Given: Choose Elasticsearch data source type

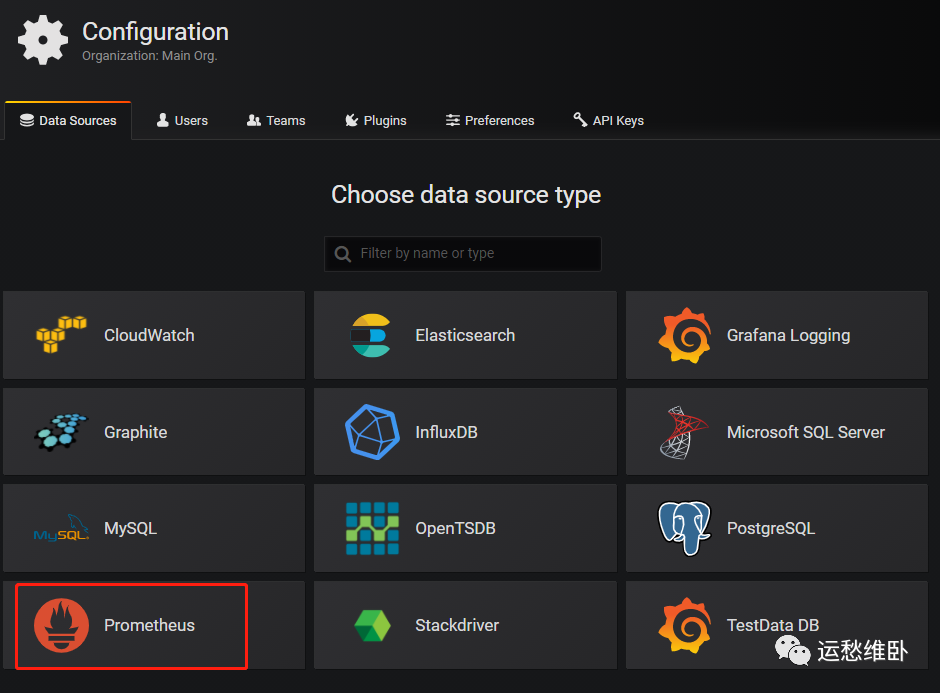Looking at the screenshot, I should (465, 335).
